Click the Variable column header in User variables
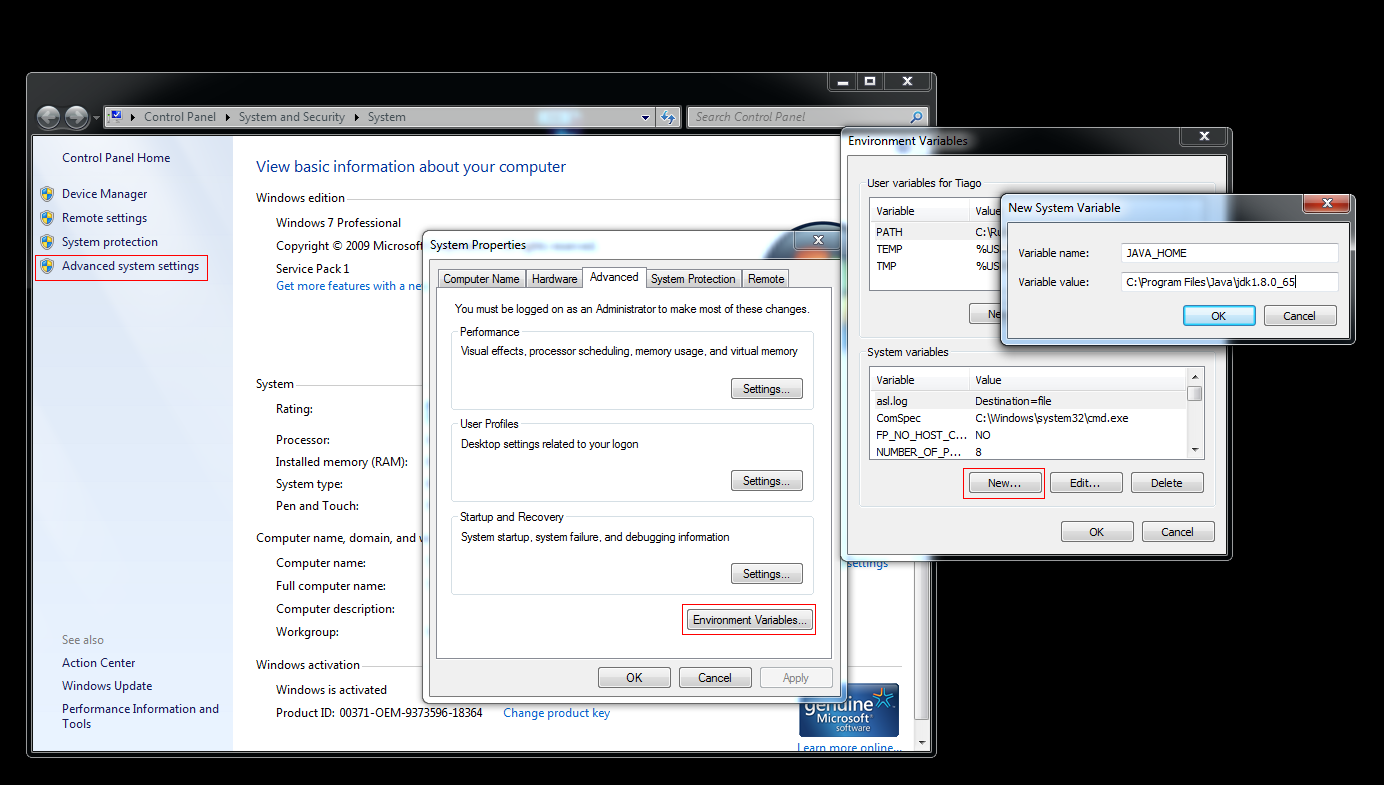Image resolution: width=1384 pixels, height=785 pixels. (920, 211)
